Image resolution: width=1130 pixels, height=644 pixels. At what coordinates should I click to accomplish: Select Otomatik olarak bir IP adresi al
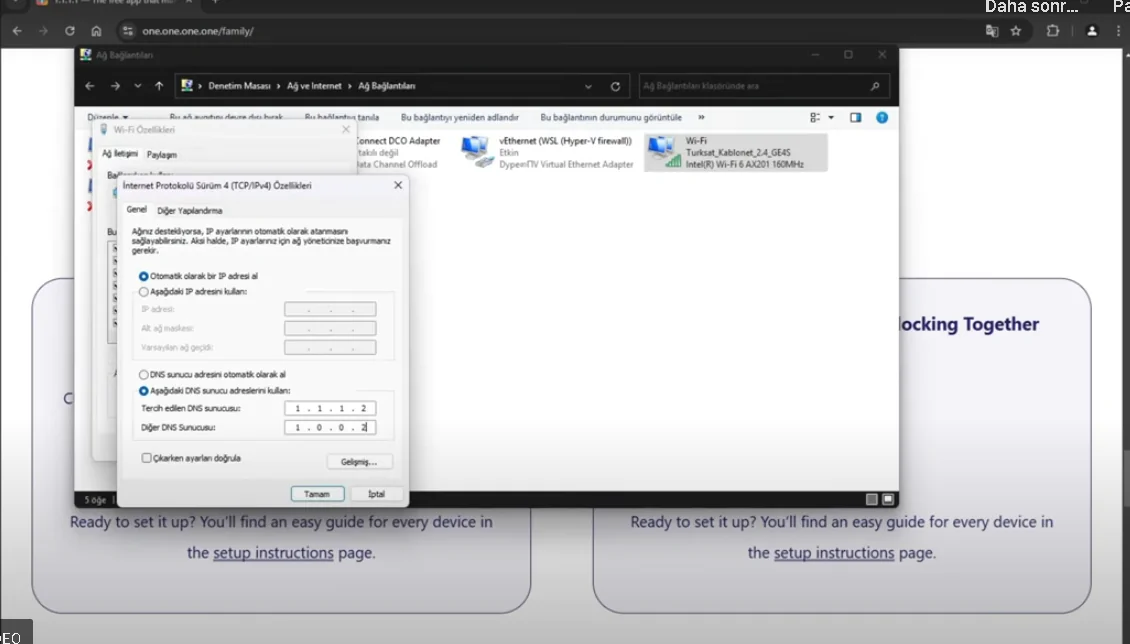click(143, 276)
